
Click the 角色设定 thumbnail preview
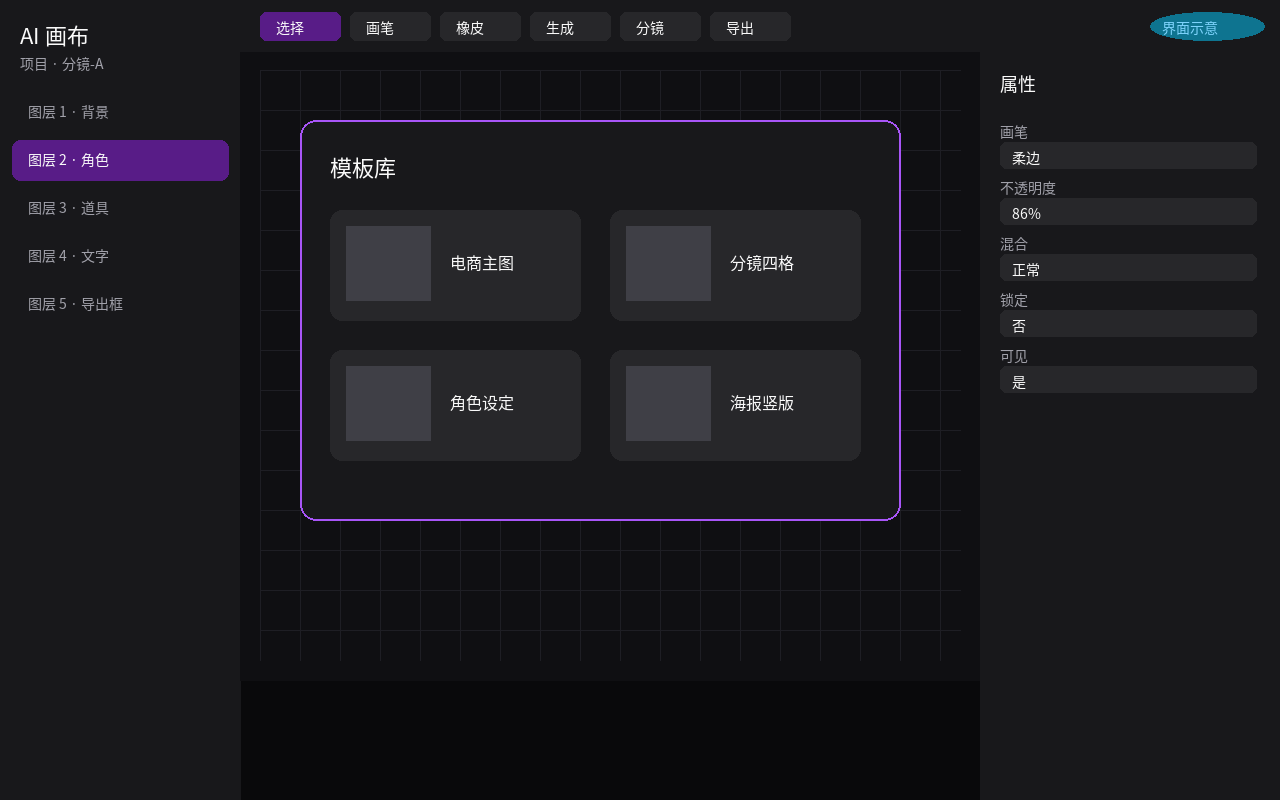click(388, 403)
